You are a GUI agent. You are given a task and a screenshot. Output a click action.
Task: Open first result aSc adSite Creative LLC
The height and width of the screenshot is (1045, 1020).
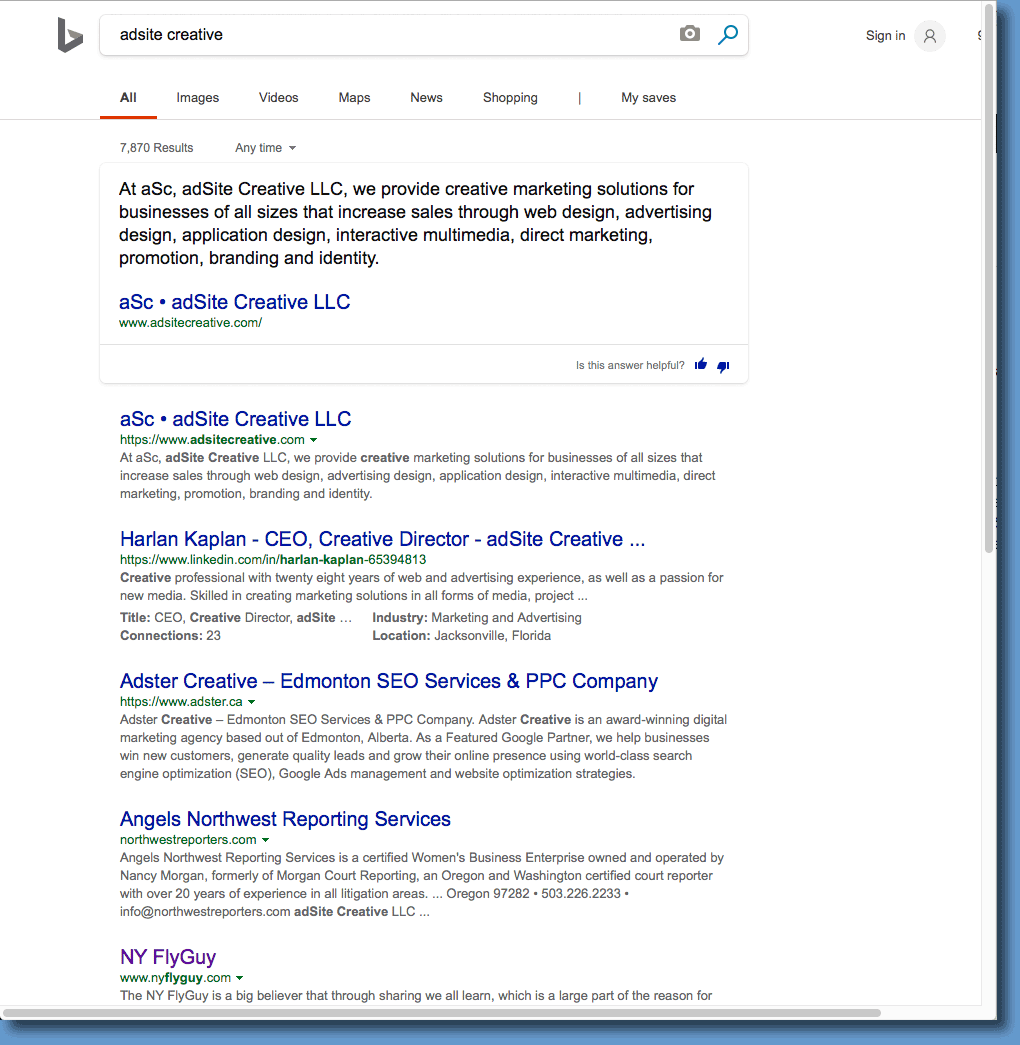tap(235, 419)
